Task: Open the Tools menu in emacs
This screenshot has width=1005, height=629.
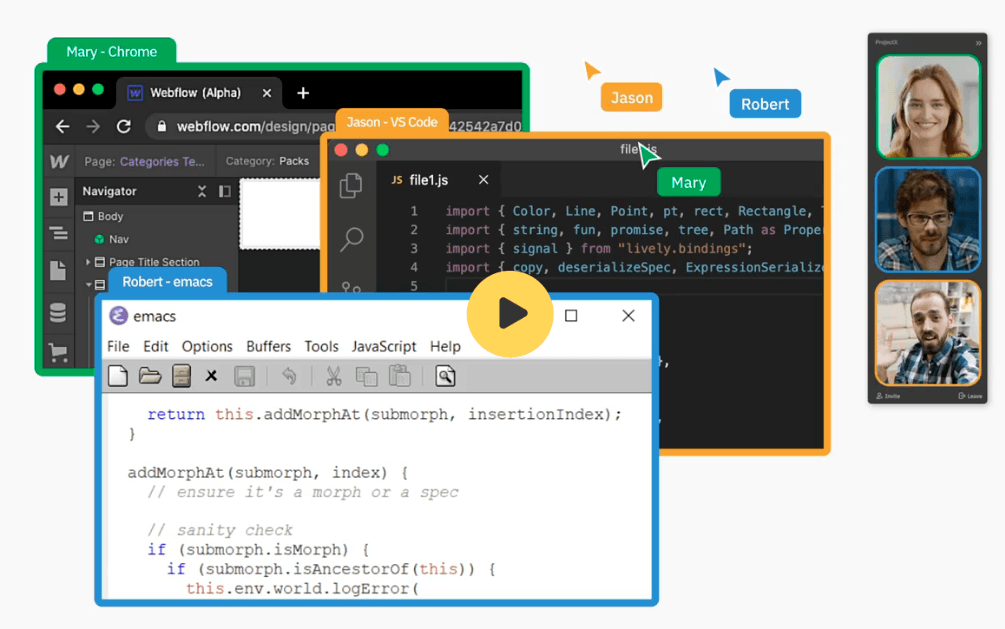Action: [x=321, y=346]
